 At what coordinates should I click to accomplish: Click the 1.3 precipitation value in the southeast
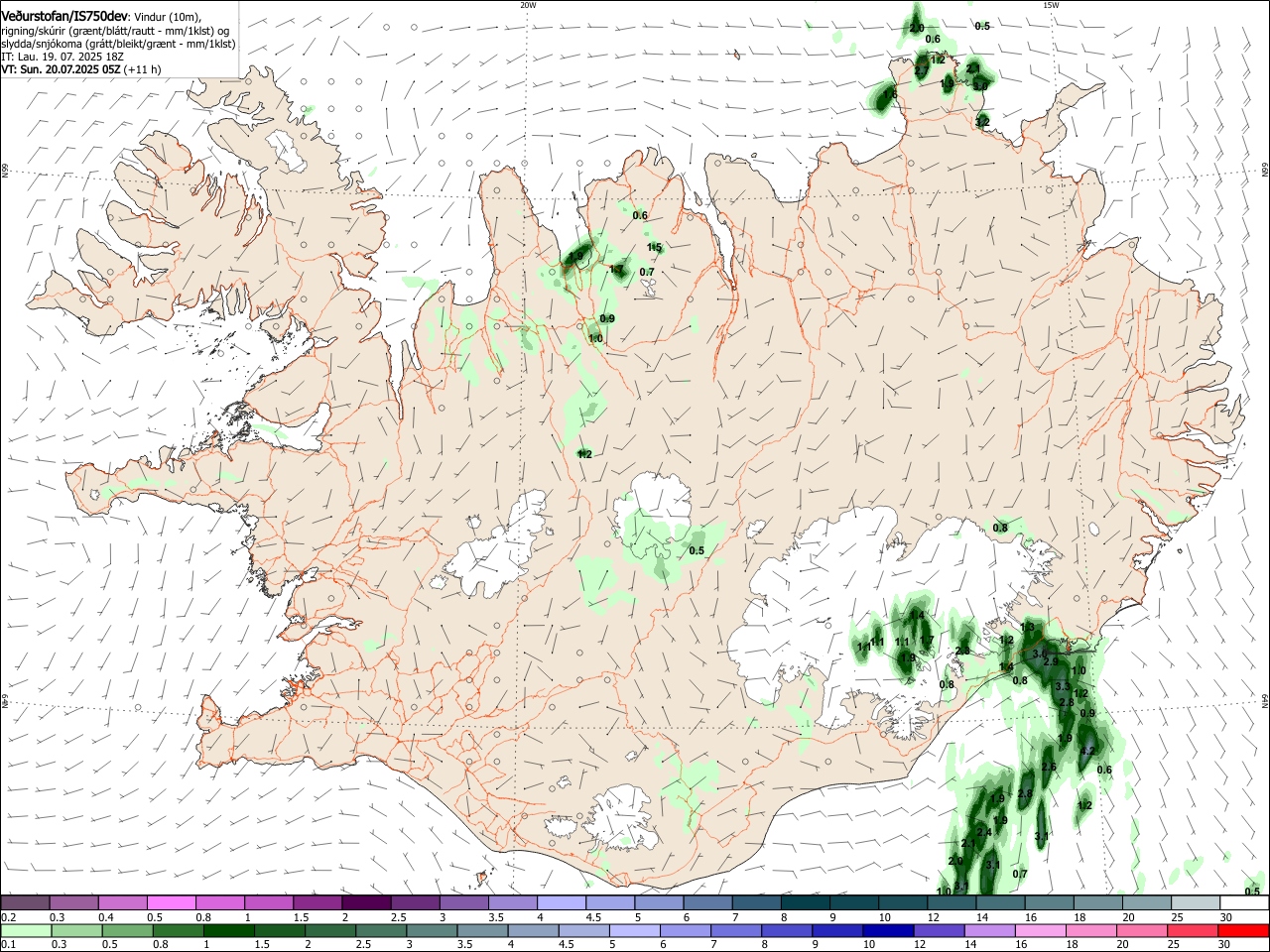pos(1027,627)
